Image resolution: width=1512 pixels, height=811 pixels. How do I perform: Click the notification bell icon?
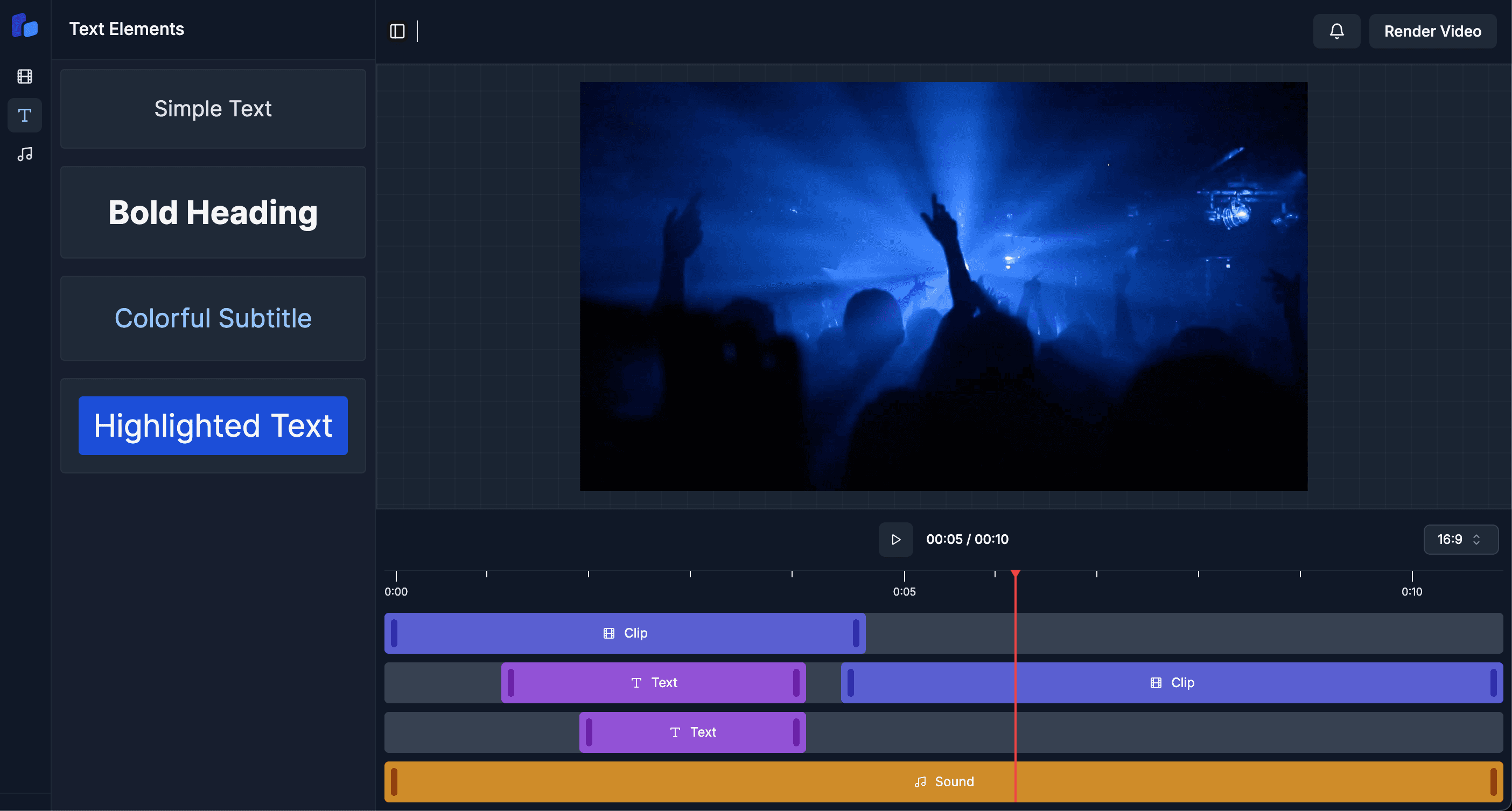1337,31
